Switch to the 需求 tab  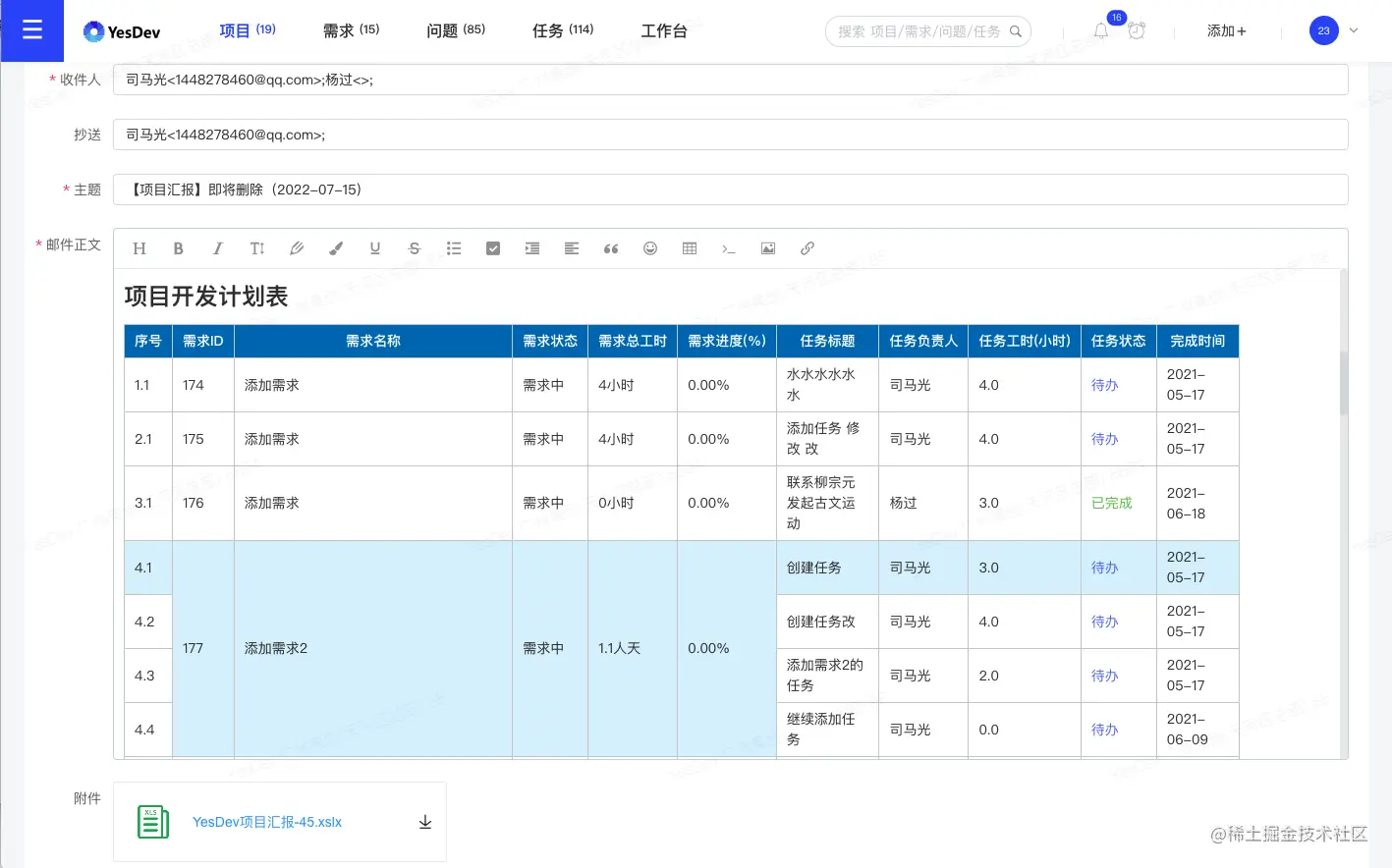pos(351,30)
